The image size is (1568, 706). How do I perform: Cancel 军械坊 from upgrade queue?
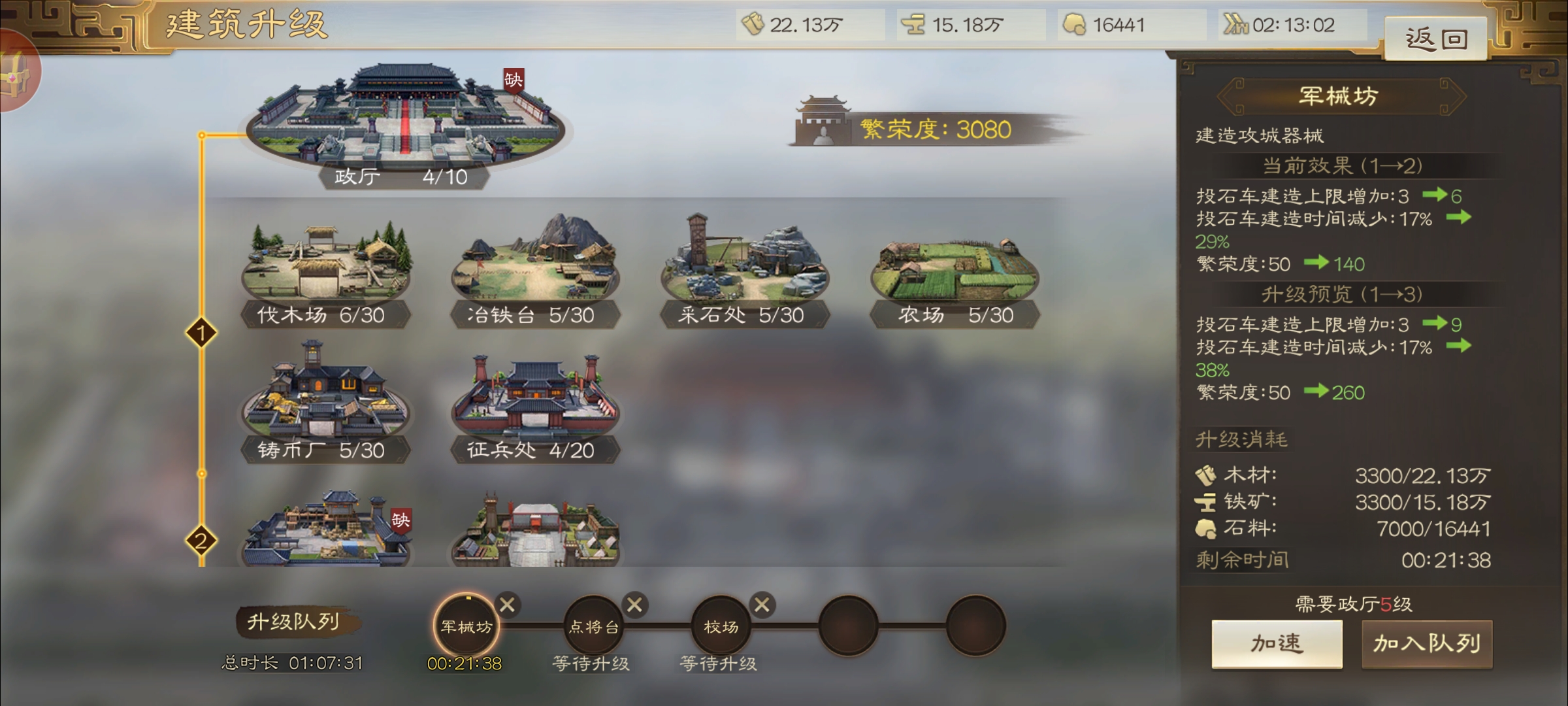[507, 605]
